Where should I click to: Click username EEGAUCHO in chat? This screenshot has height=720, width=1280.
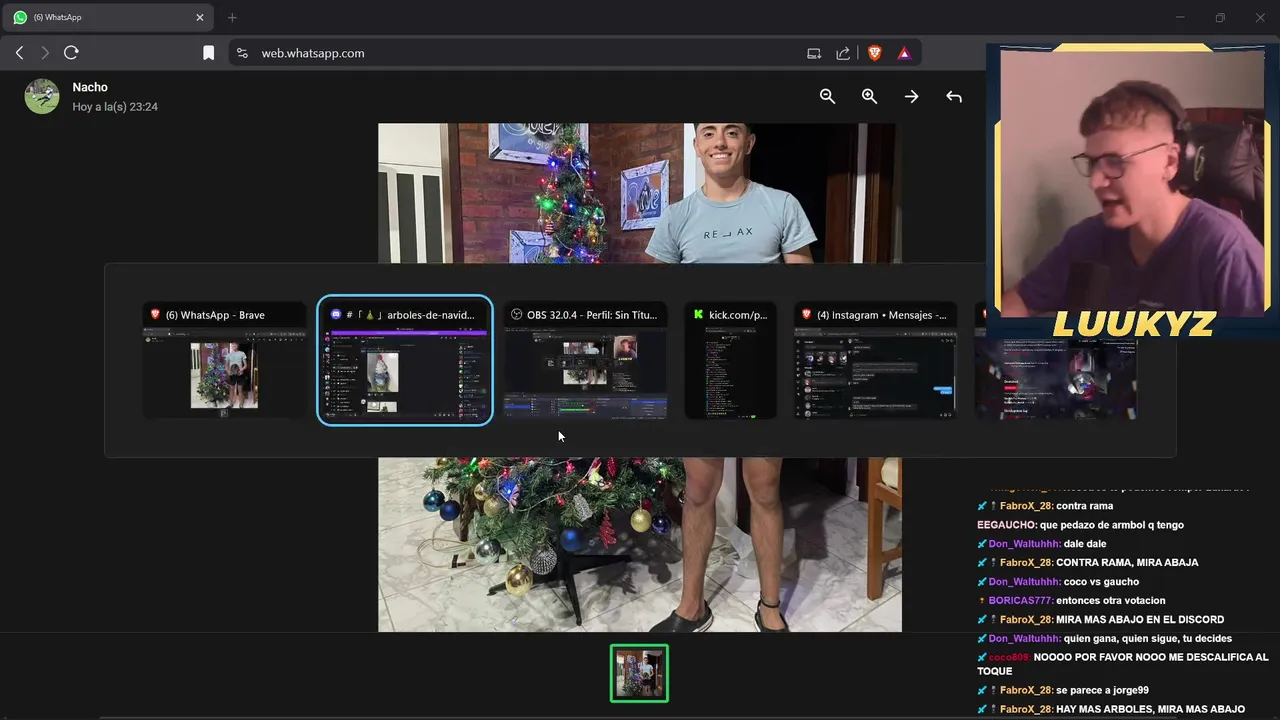coord(1005,525)
